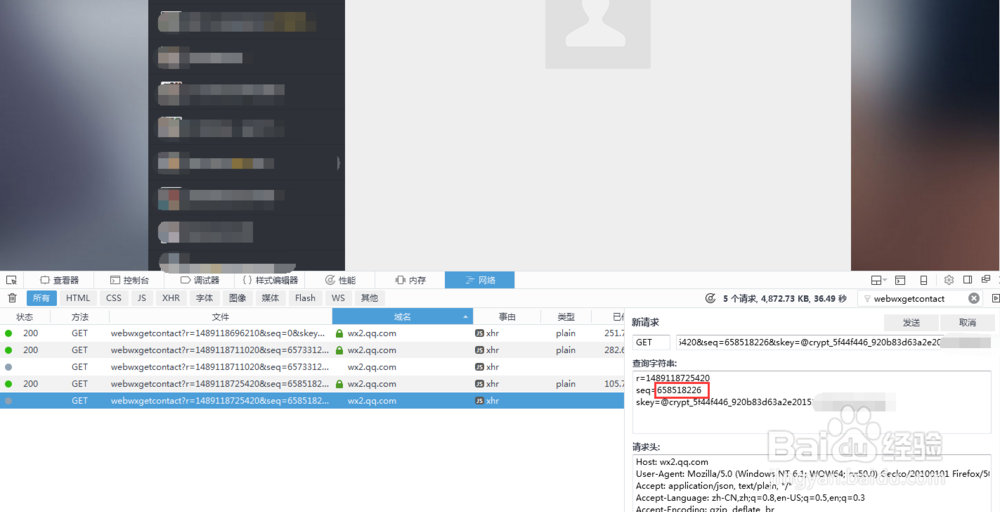Click r=1489118725420 in query string
Viewport: 1000px width, 512px height.
[673, 378]
